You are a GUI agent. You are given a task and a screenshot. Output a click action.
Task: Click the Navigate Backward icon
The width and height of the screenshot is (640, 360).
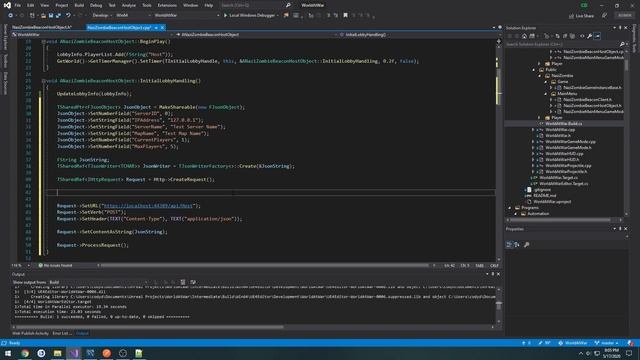pyautogui.click(x=11, y=16)
